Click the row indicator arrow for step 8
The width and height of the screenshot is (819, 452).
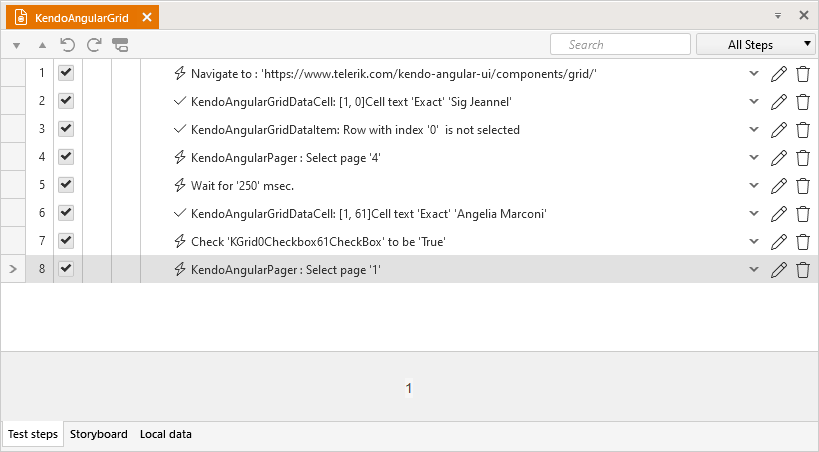click(13, 269)
